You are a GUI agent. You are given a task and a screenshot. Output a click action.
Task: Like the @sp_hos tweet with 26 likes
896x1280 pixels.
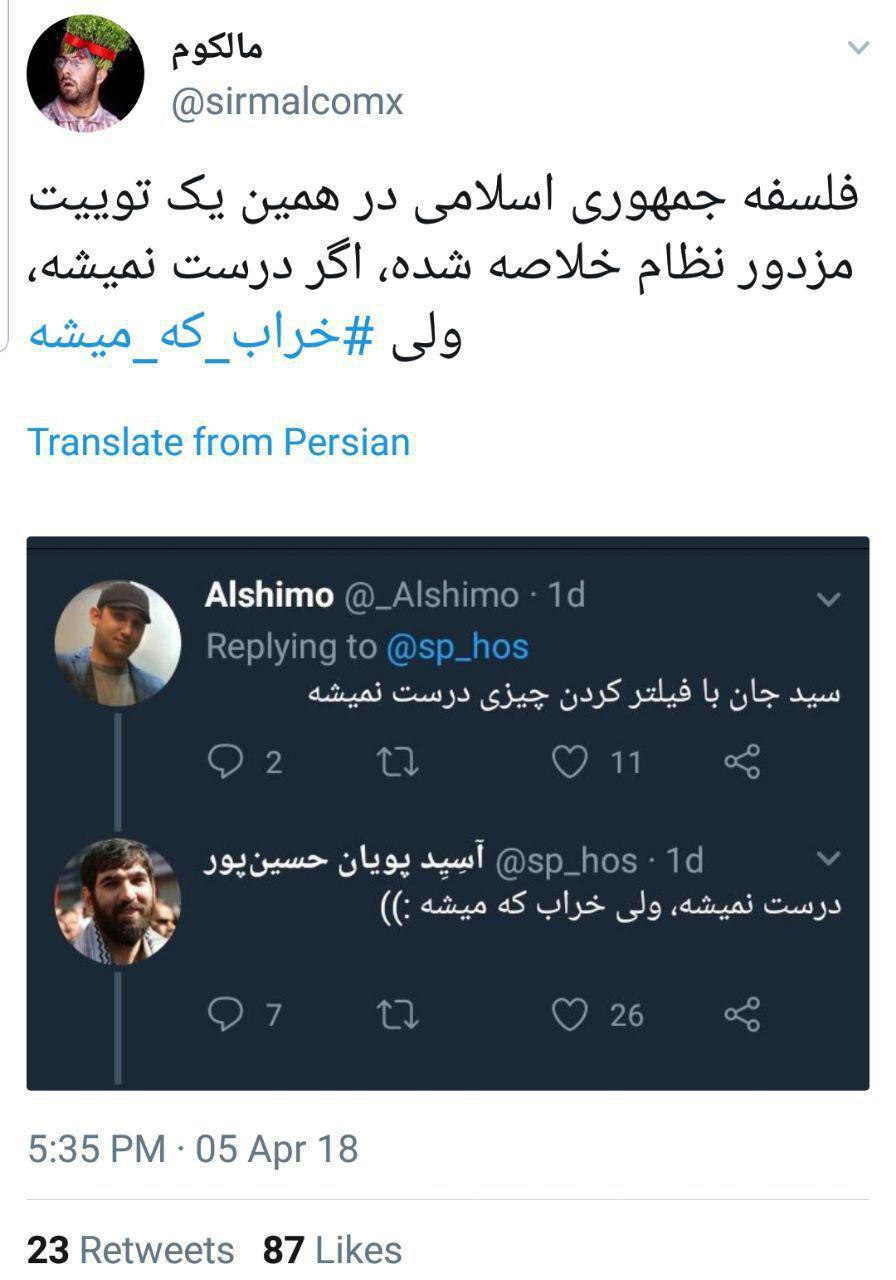coord(570,1015)
